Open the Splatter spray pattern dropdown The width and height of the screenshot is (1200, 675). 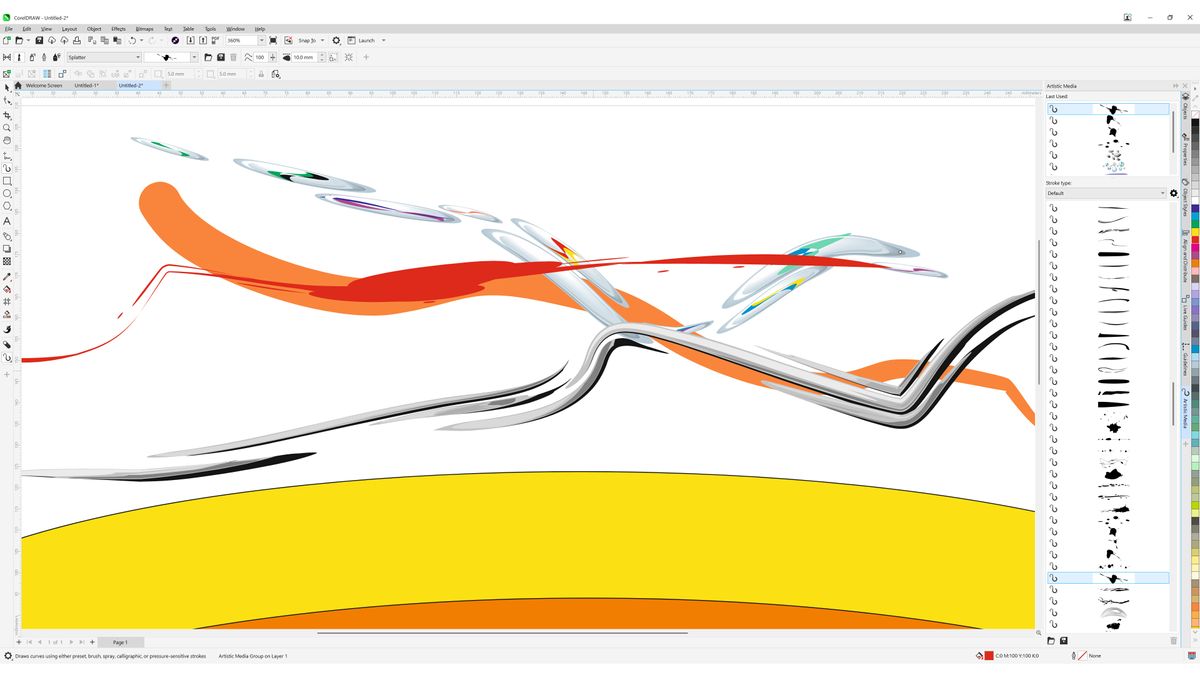(x=138, y=57)
